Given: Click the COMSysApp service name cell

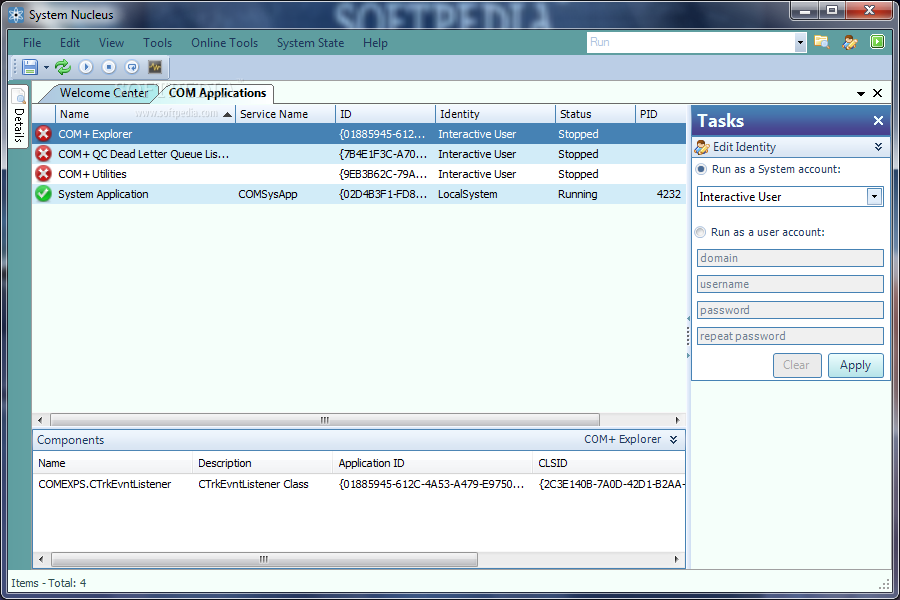Looking at the screenshot, I should (268, 194).
